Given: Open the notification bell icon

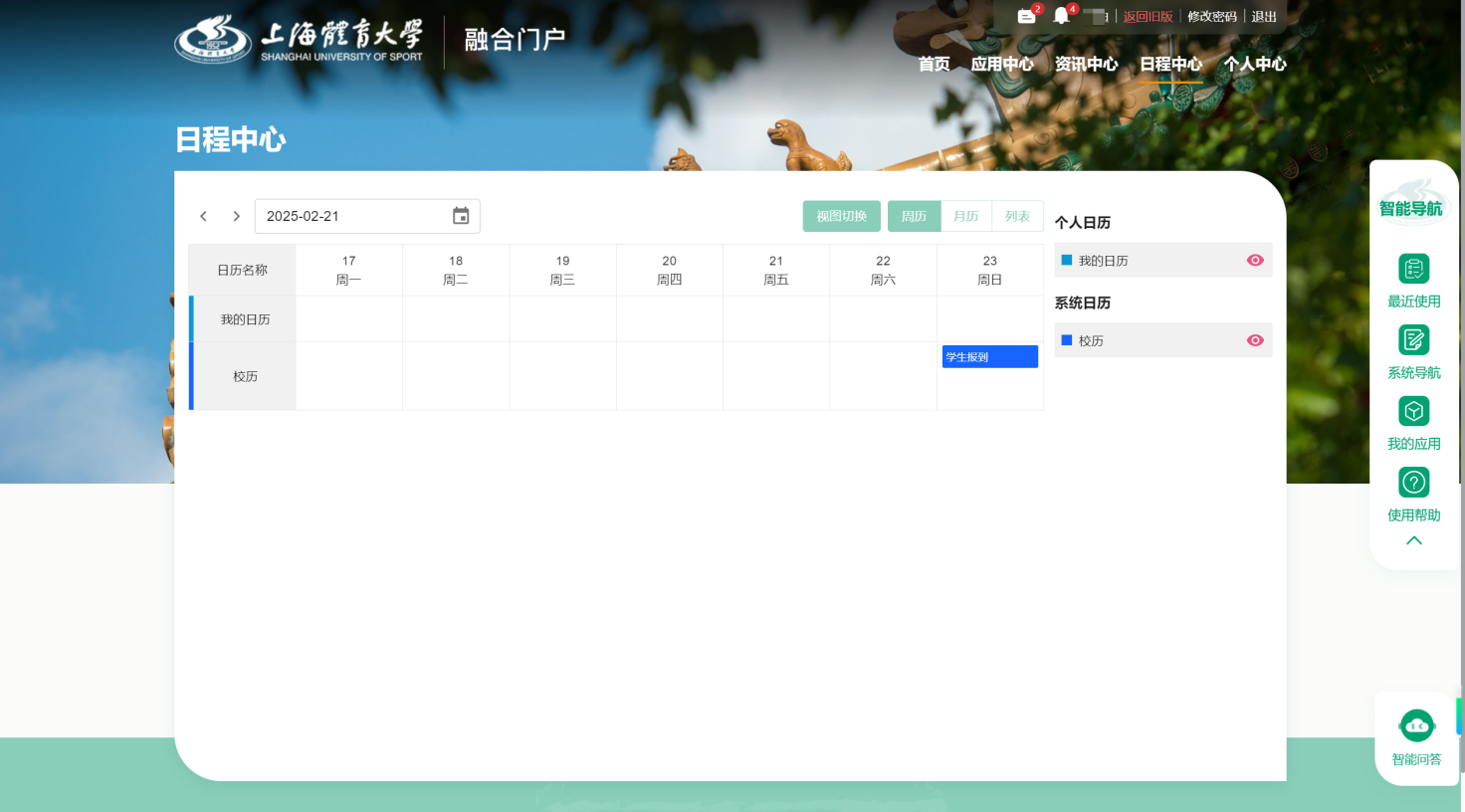Looking at the screenshot, I should click(1062, 16).
